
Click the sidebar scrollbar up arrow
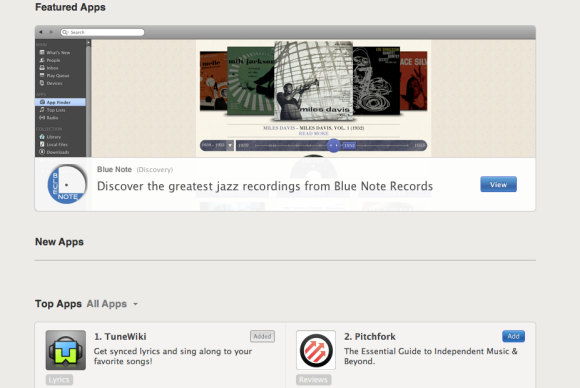88,43
